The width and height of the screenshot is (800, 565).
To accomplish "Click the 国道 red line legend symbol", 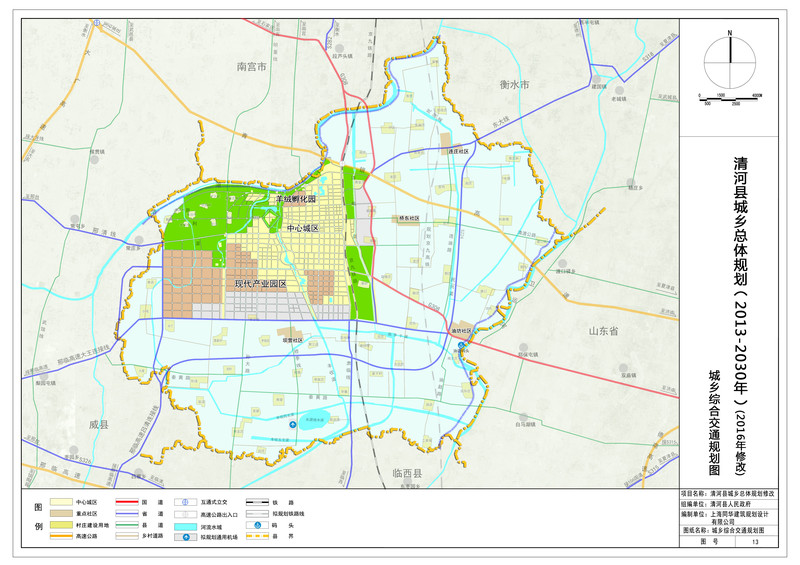I will [127, 500].
